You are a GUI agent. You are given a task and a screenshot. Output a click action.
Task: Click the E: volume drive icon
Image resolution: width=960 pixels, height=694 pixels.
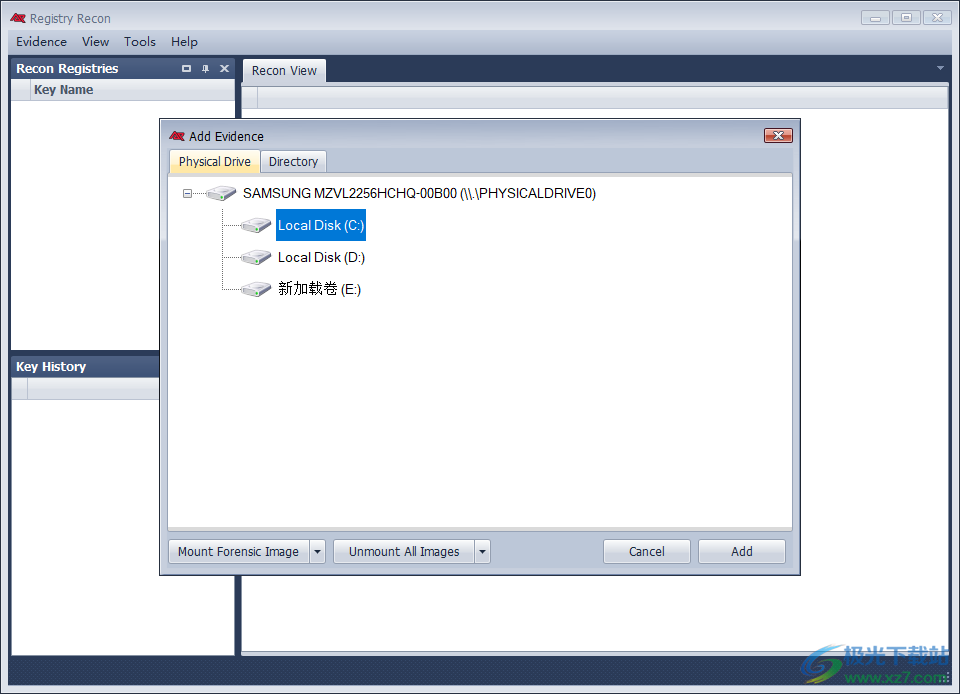[256, 290]
